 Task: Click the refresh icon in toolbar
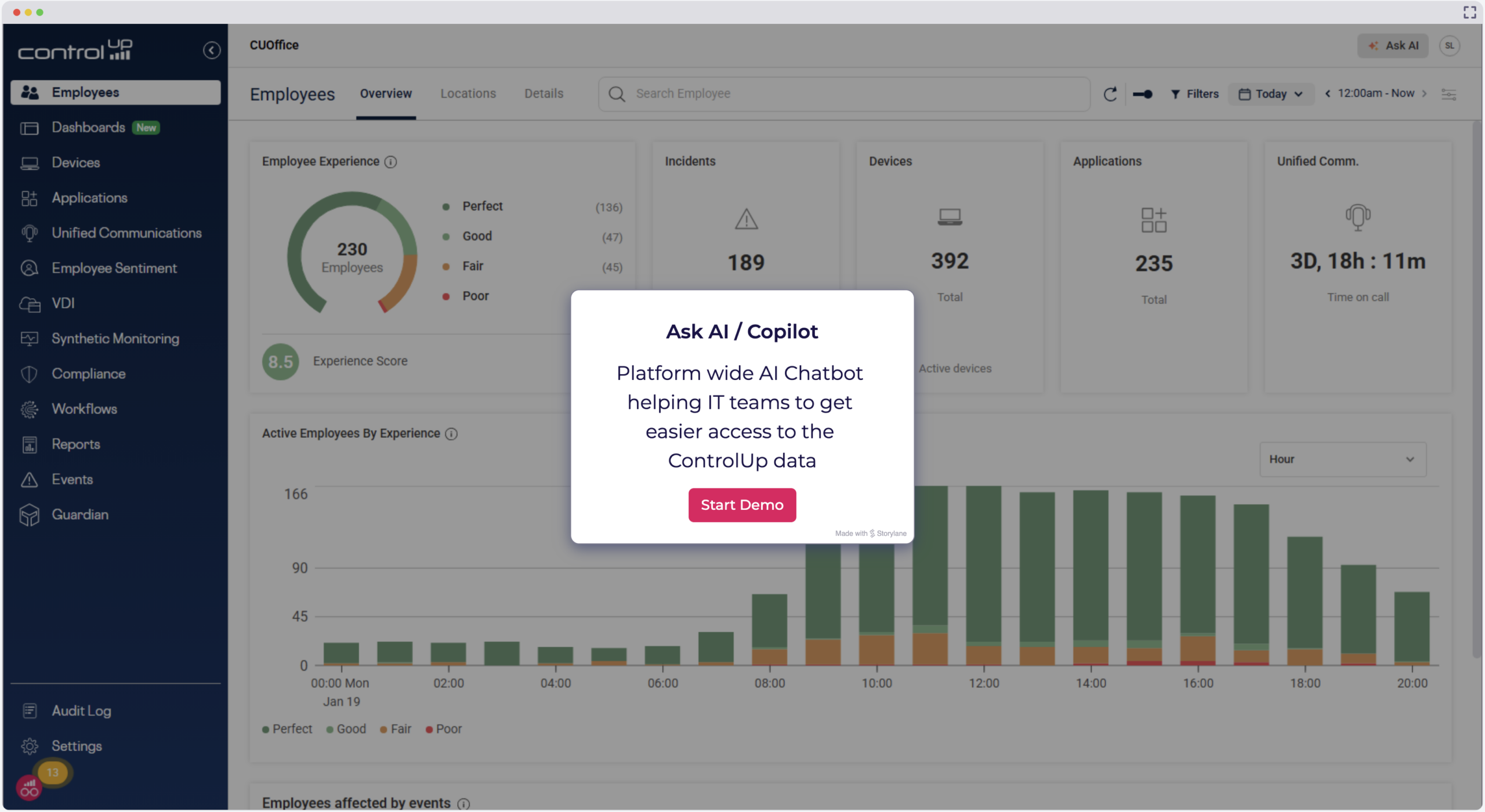coord(1110,94)
